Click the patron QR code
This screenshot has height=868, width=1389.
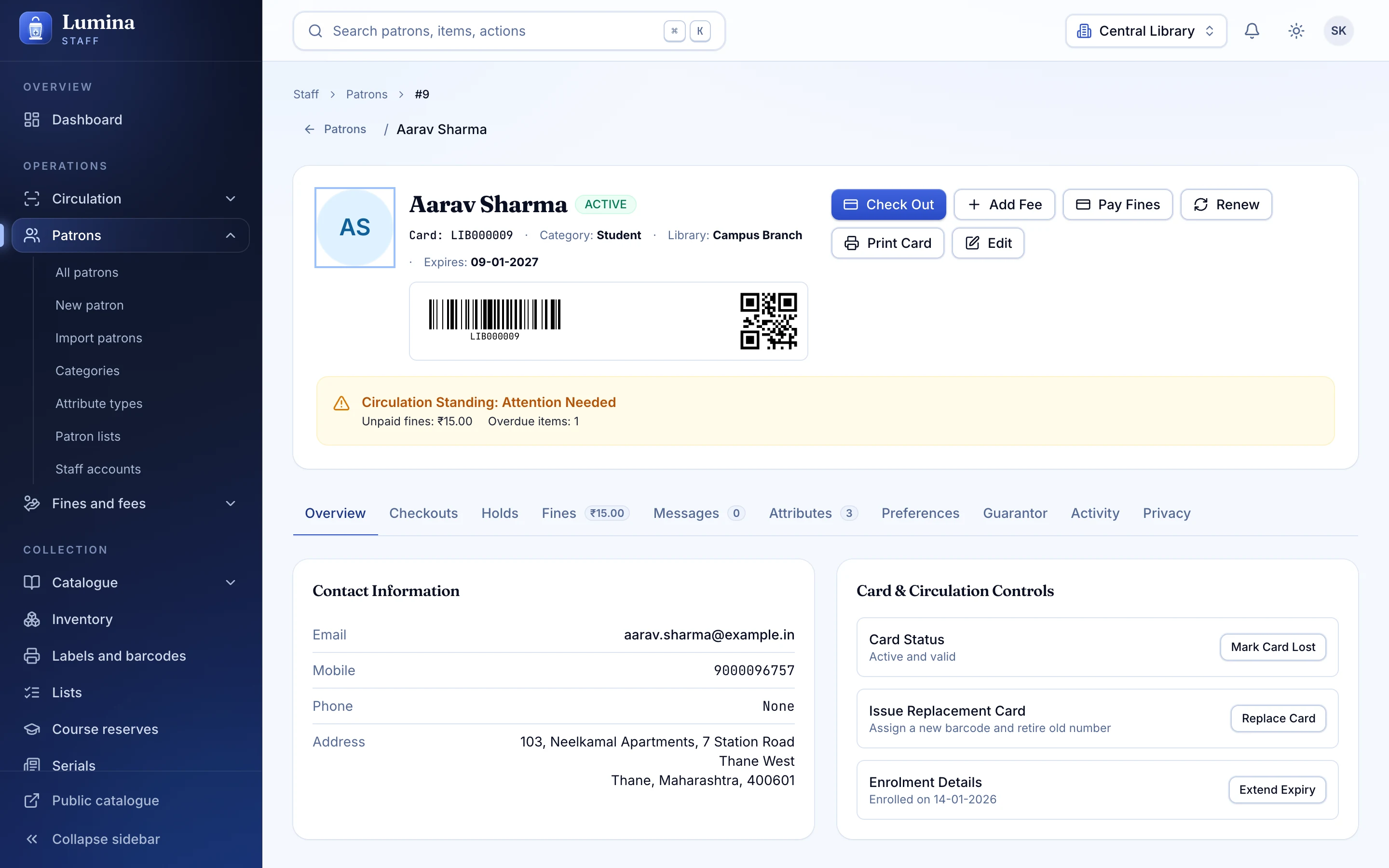click(x=769, y=321)
